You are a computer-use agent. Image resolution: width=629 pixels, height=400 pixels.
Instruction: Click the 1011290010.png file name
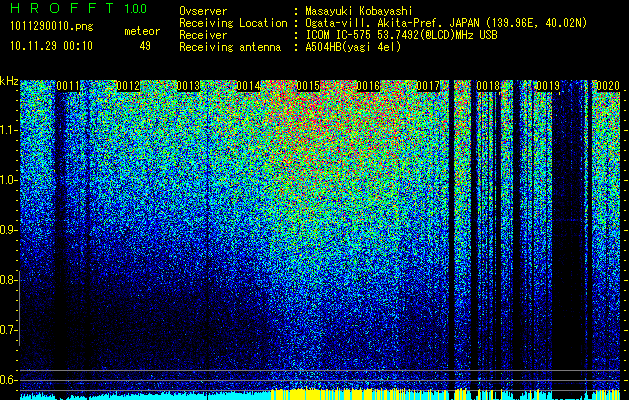point(52,27)
